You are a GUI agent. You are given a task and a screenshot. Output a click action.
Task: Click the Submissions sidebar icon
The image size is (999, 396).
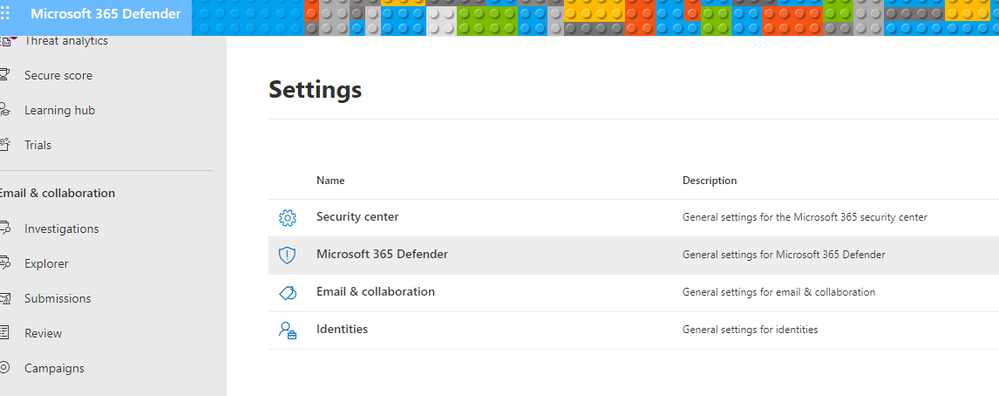(x=5, y=298)
